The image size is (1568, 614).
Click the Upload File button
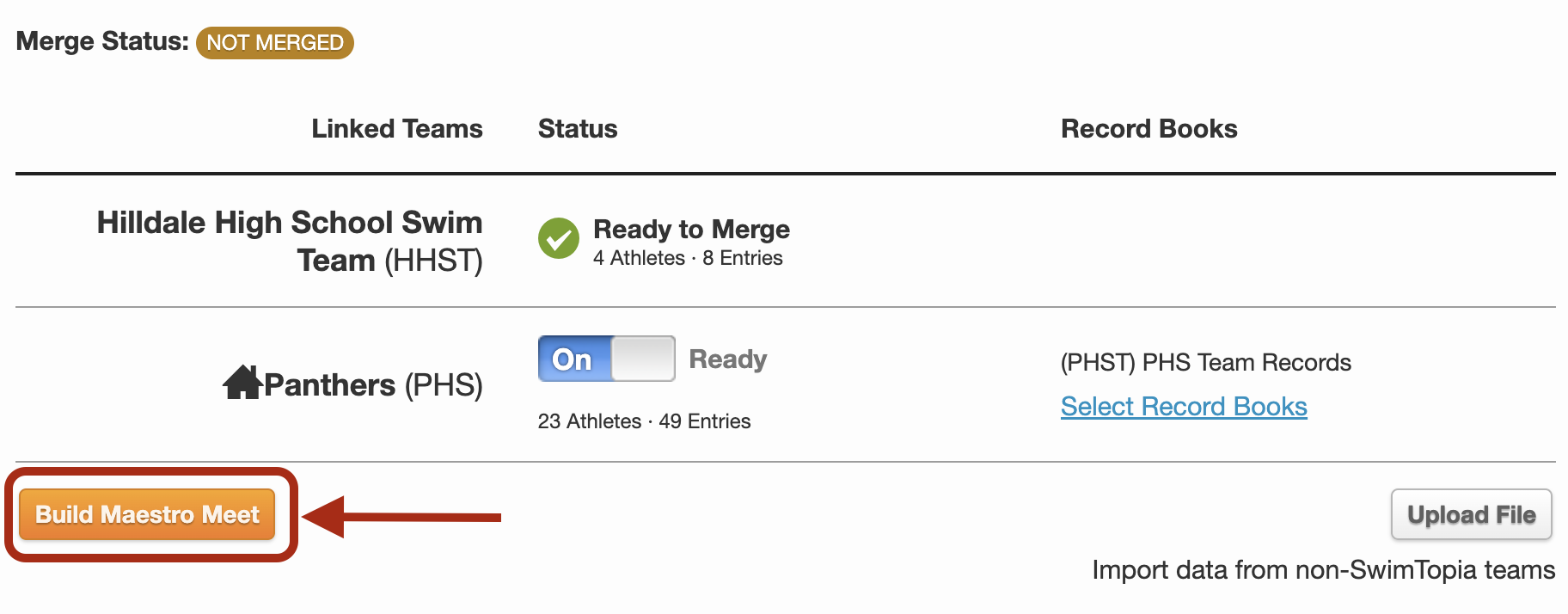1472,514
